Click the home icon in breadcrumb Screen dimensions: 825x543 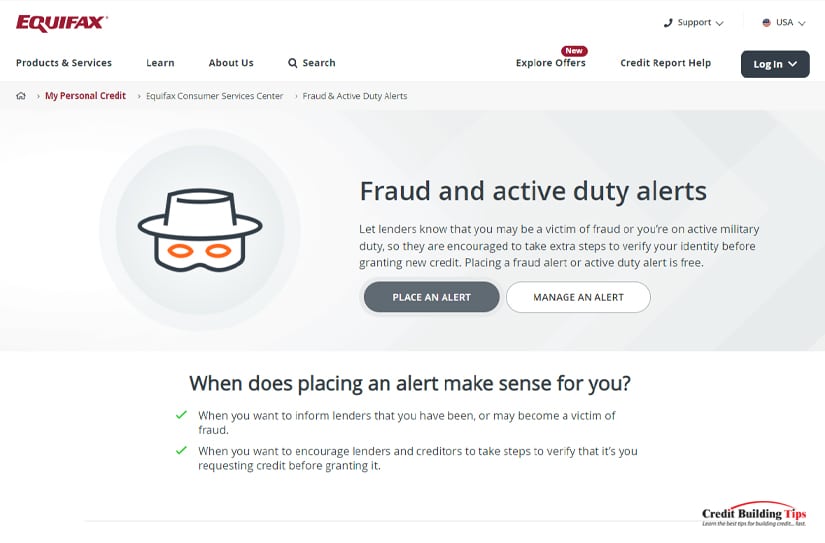pos(21,96)
